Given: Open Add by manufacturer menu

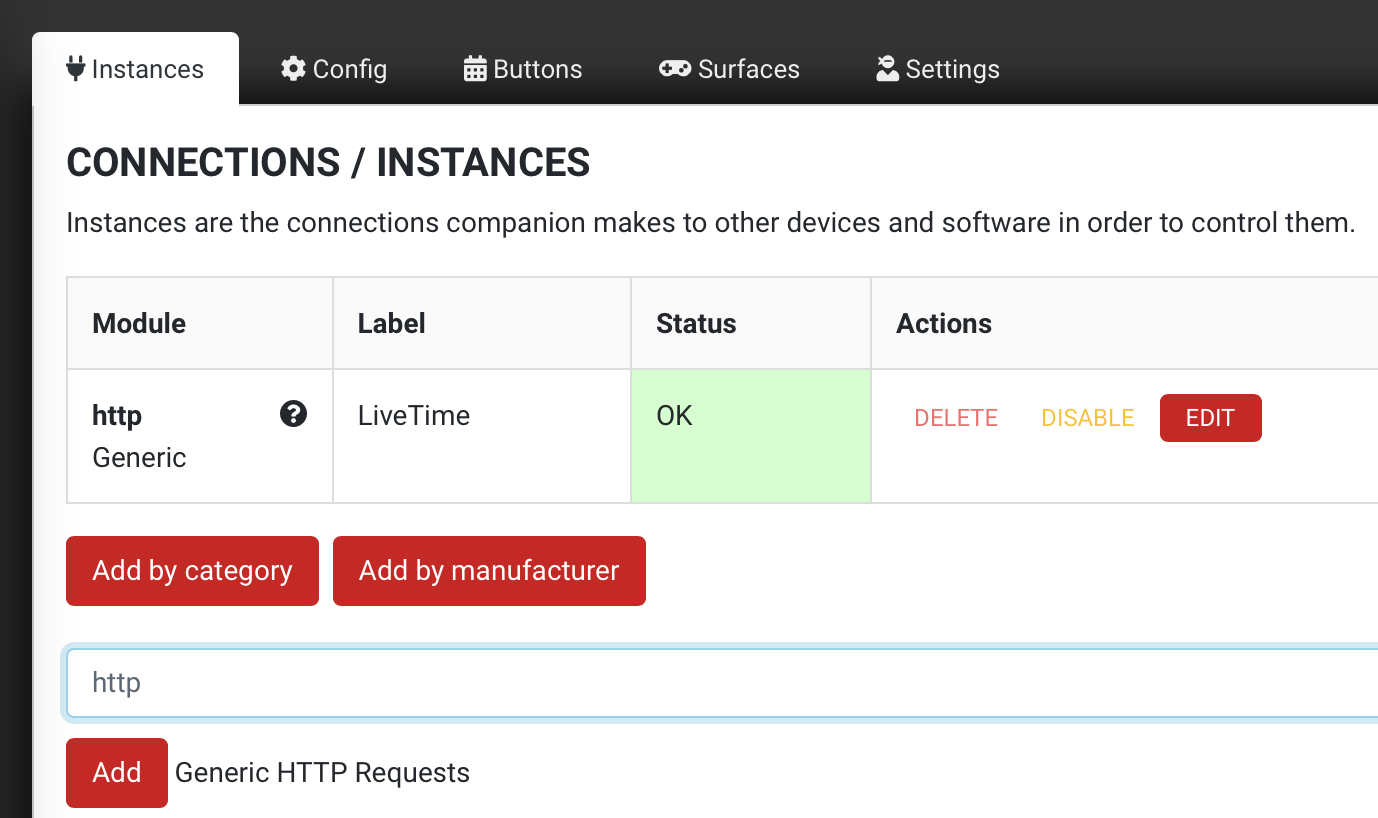Looking at the screenshot, I should pyautogui.click(x=489, y=571).
